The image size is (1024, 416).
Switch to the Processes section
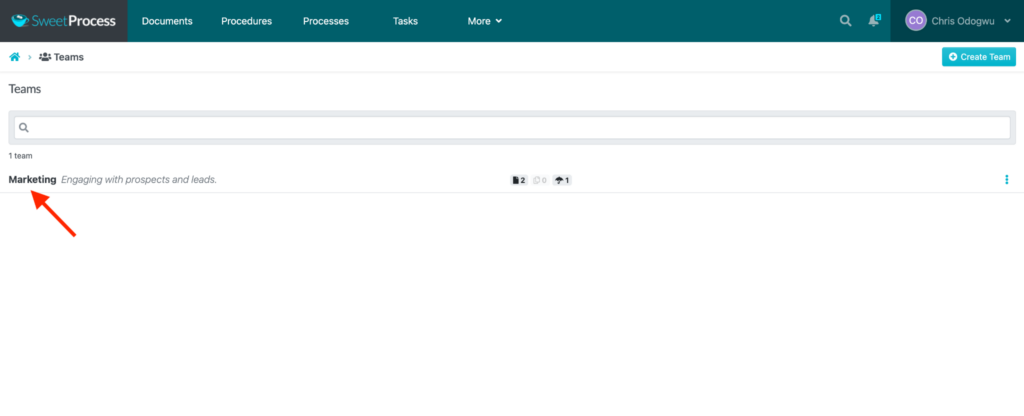(326, 21)
